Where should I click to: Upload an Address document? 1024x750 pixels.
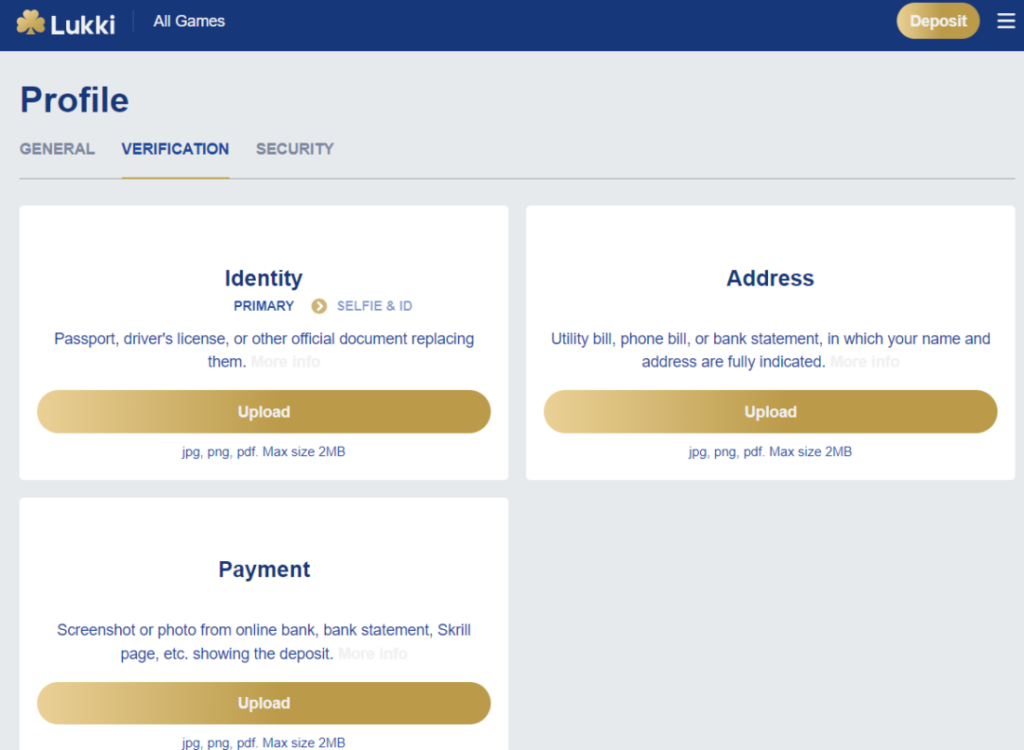(770, 412)
